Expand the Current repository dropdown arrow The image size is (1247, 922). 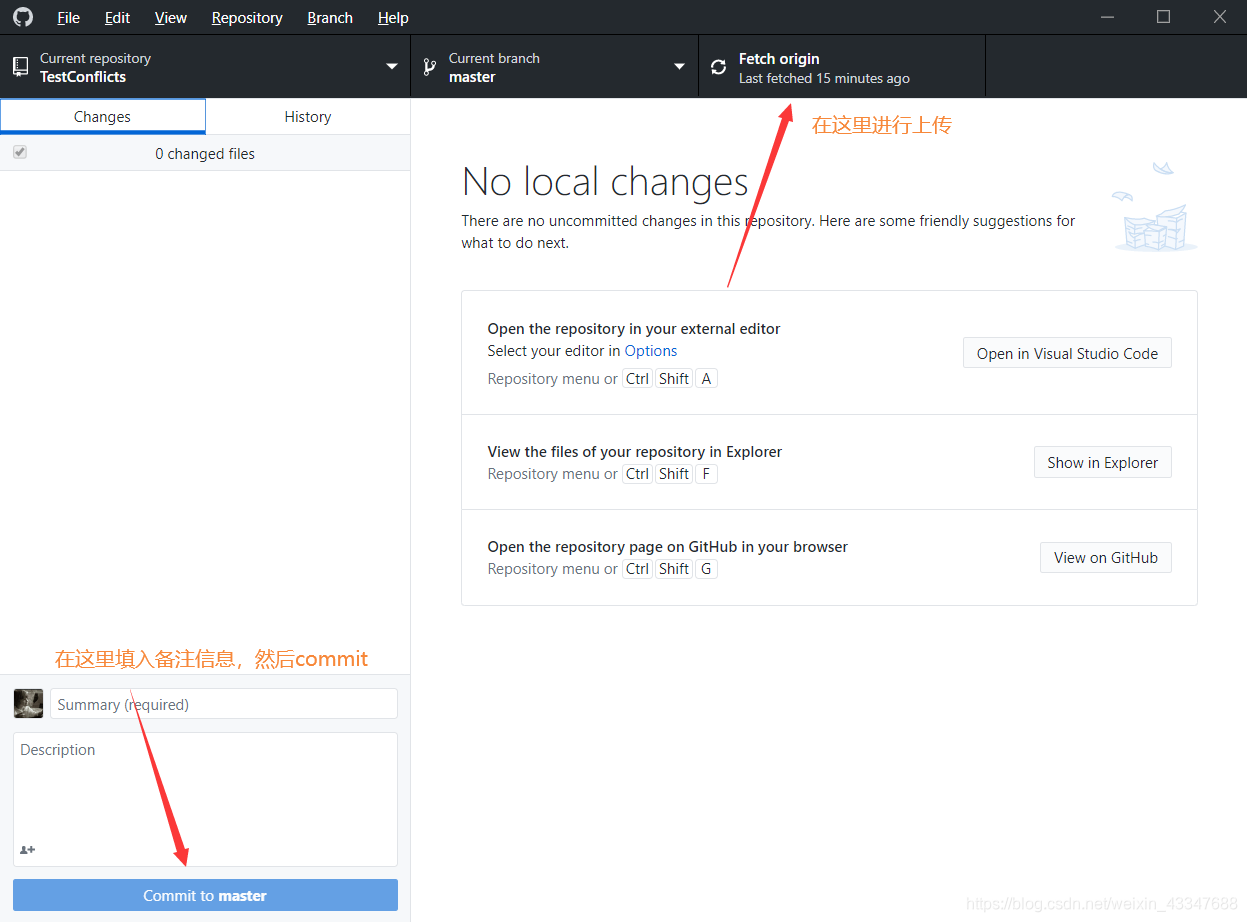click(x=392, y=67)
